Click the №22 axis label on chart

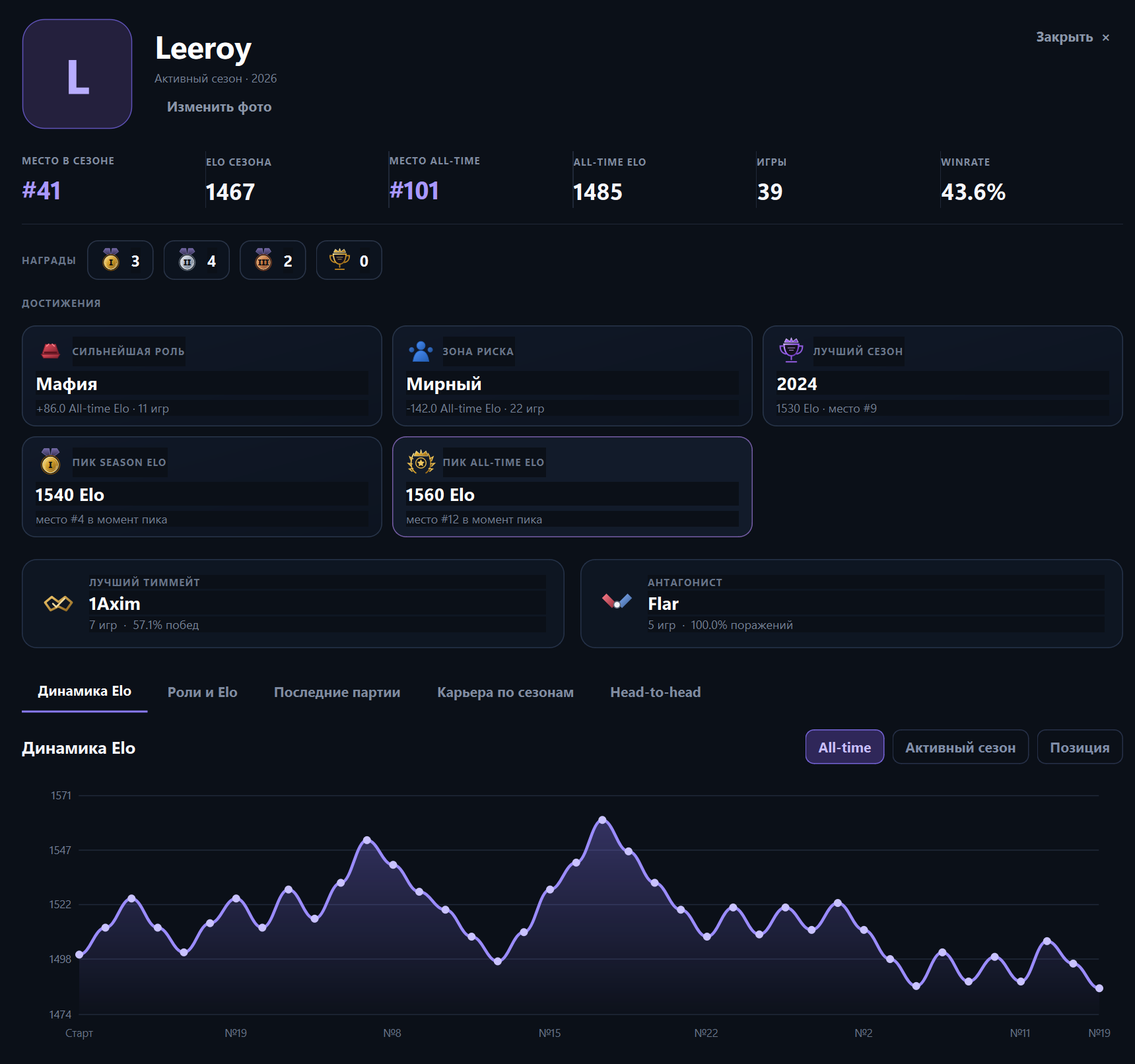tap(706, 1033)
